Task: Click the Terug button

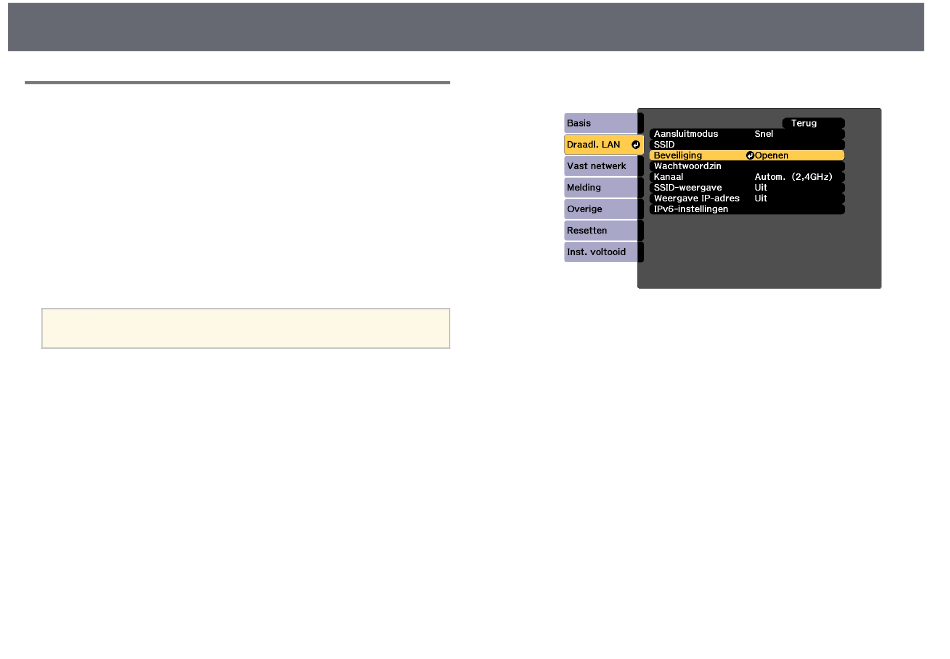Action: (813, 123)
